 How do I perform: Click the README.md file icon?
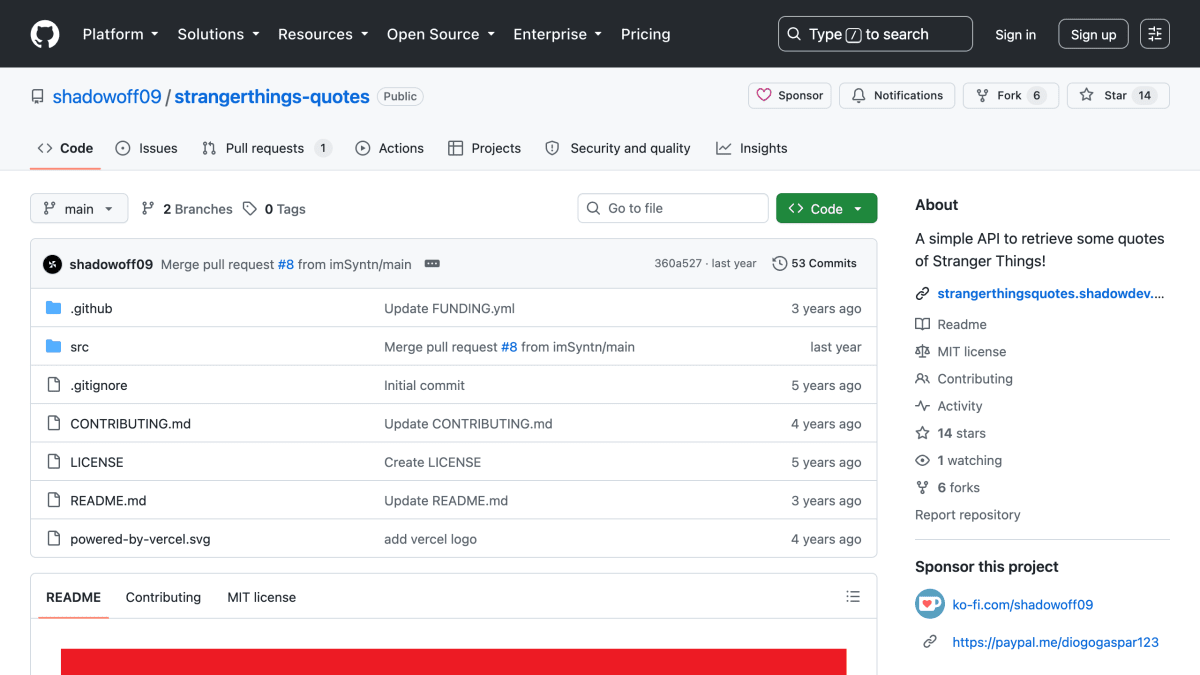[x=54, y=500]
